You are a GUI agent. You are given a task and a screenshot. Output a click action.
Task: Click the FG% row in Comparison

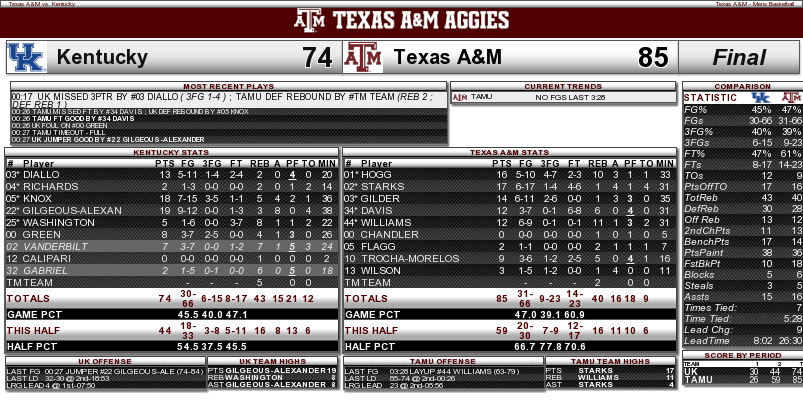743,110
